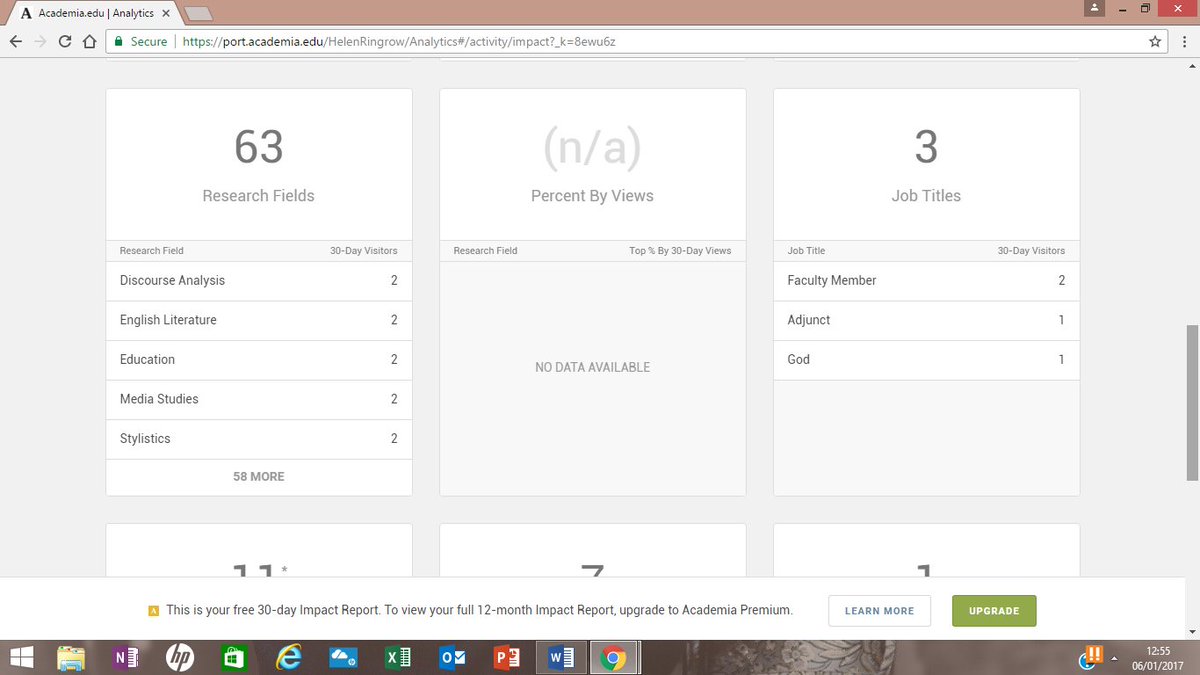
Task: Click the Chrome back arrow
Action: 15,42
